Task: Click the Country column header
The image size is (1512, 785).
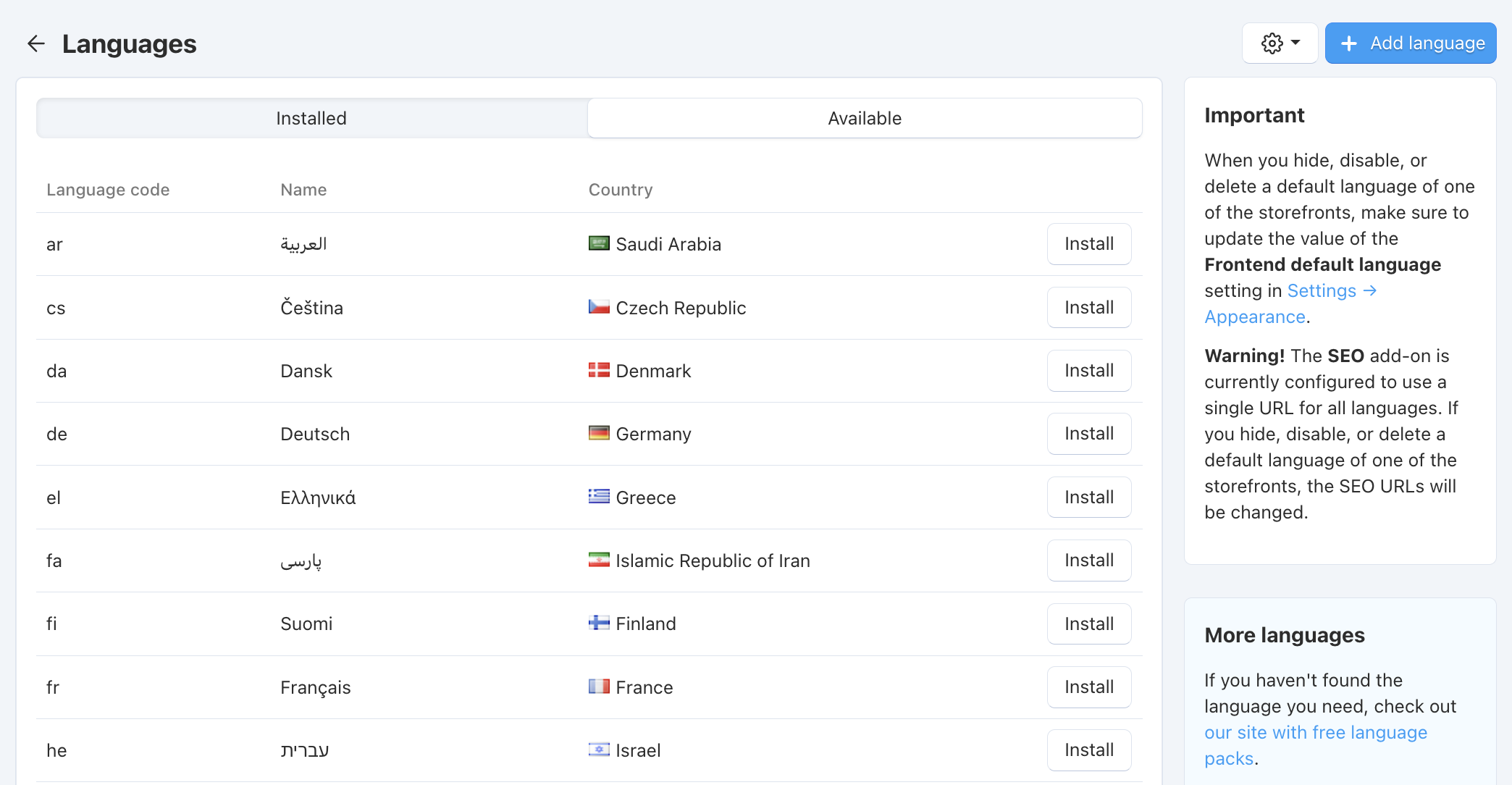Action: [x=621, y=190]
